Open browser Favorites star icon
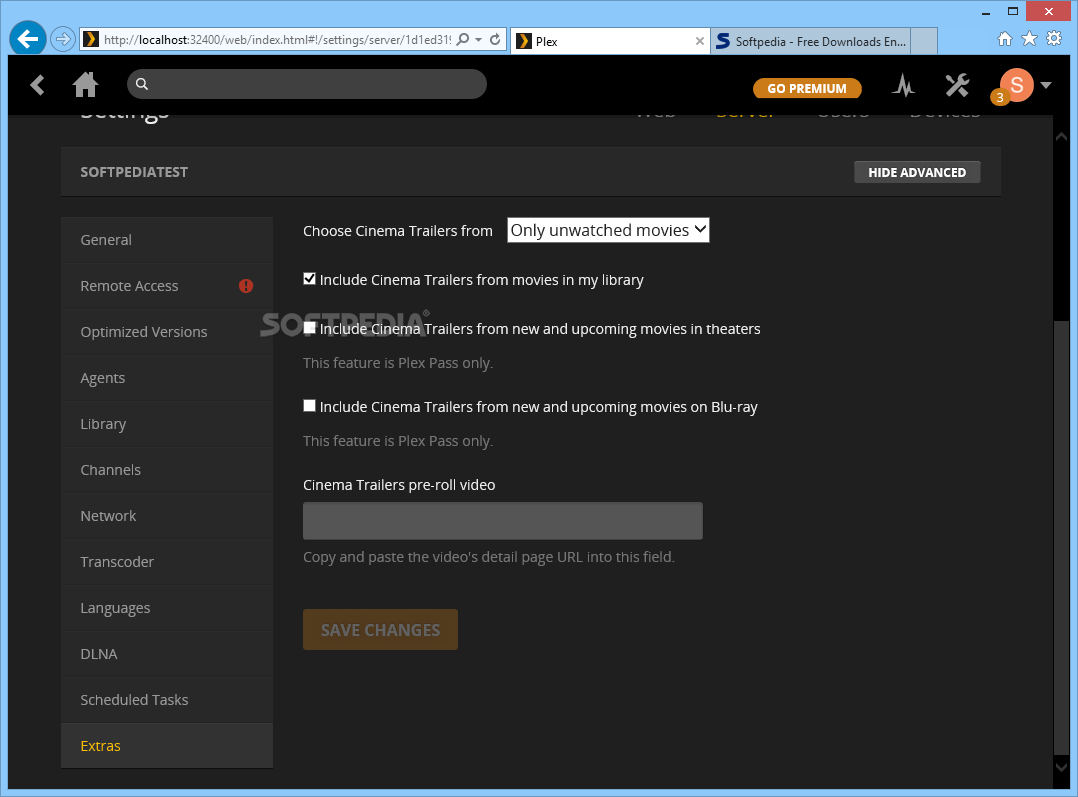This screenshot has width=1078, height=797. point(1029,39)
